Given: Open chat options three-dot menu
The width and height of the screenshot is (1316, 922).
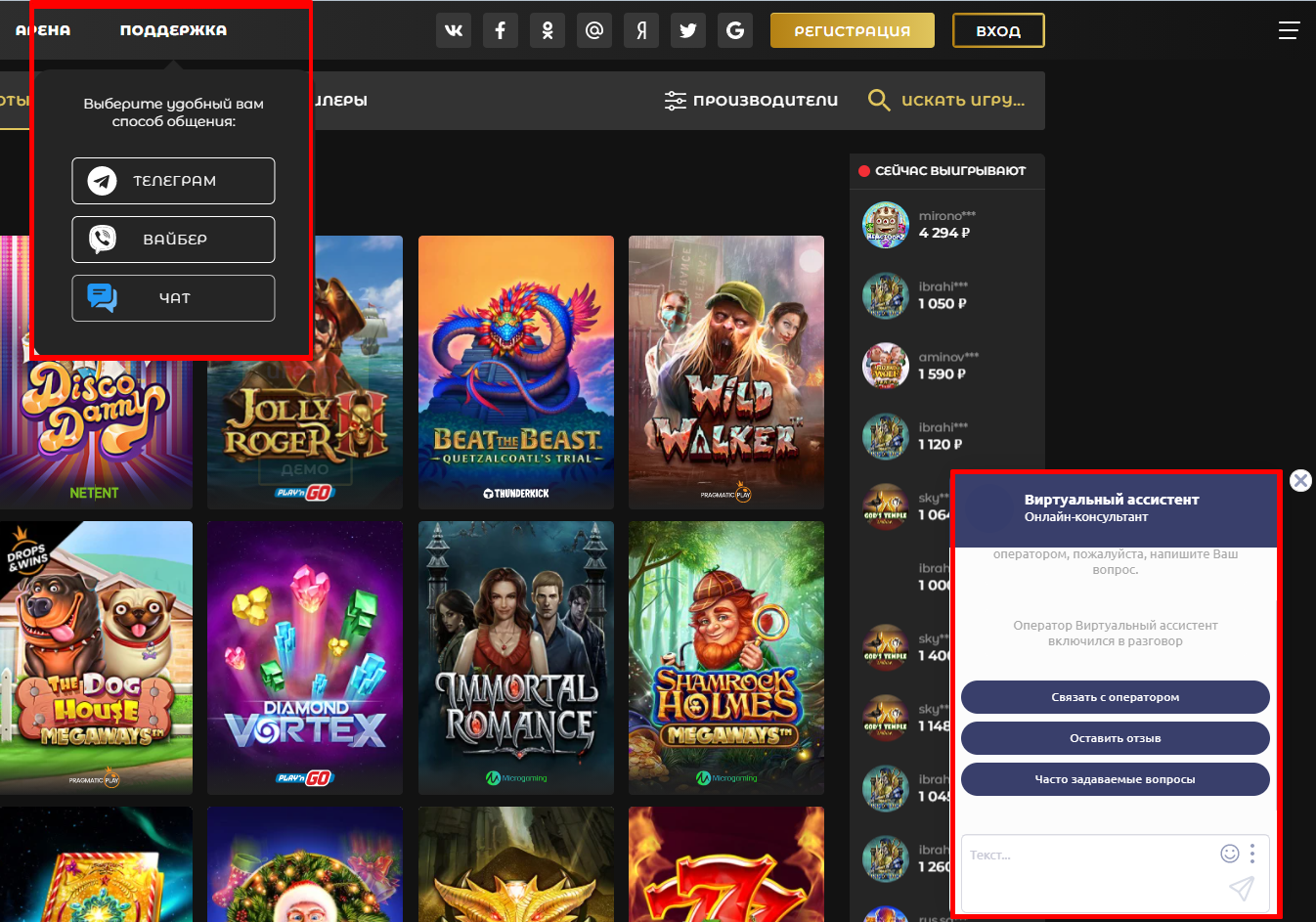Looking at the screenshot, I should (x=1252, y=854).
